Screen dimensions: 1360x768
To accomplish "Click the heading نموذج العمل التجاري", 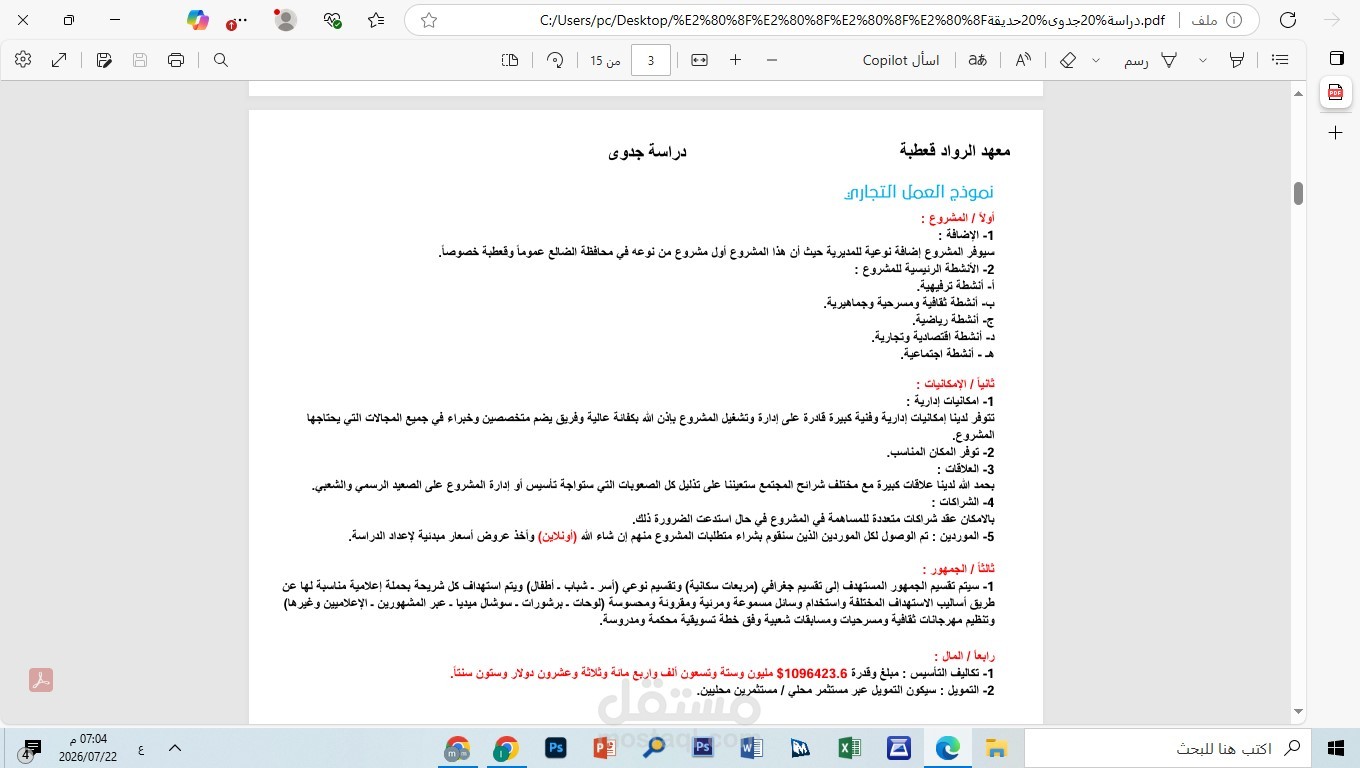I will click(919, 192).
